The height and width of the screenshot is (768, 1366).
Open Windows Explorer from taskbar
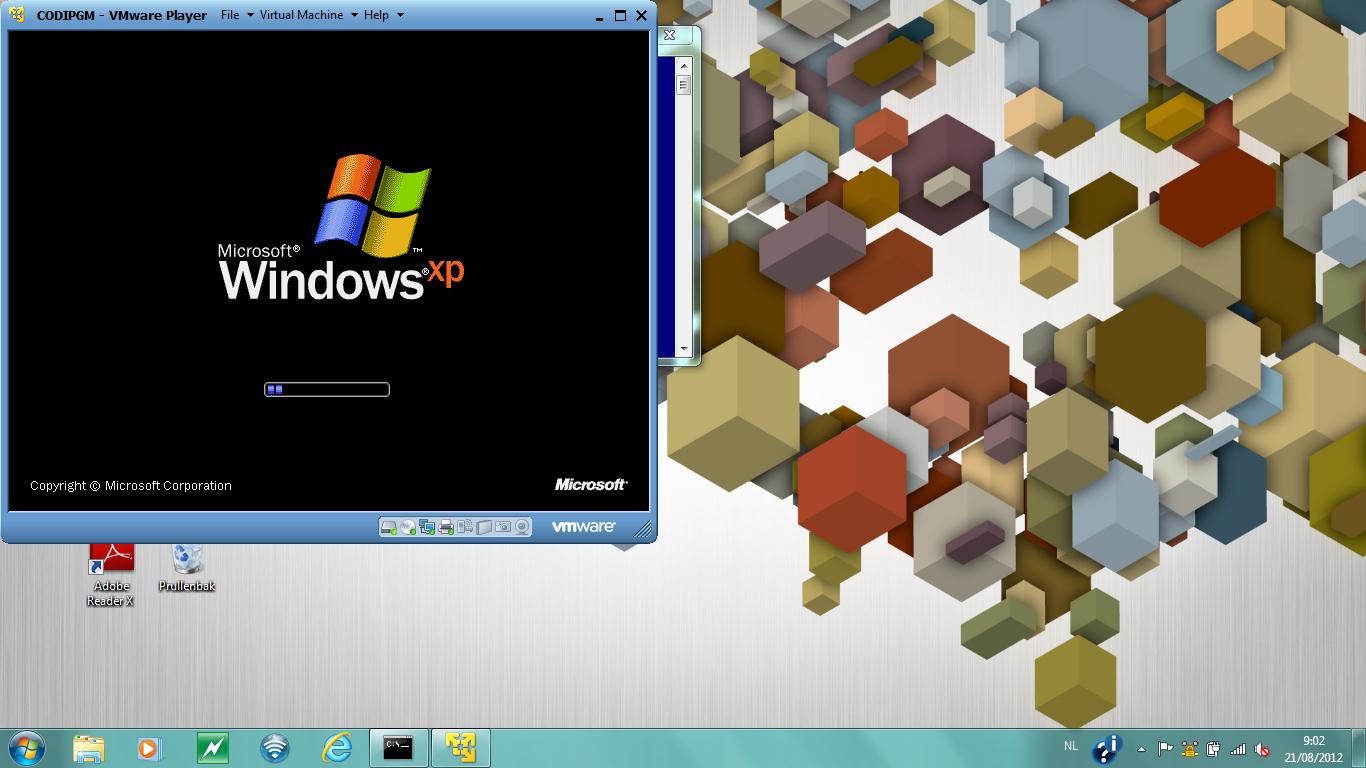click(88, 748)
